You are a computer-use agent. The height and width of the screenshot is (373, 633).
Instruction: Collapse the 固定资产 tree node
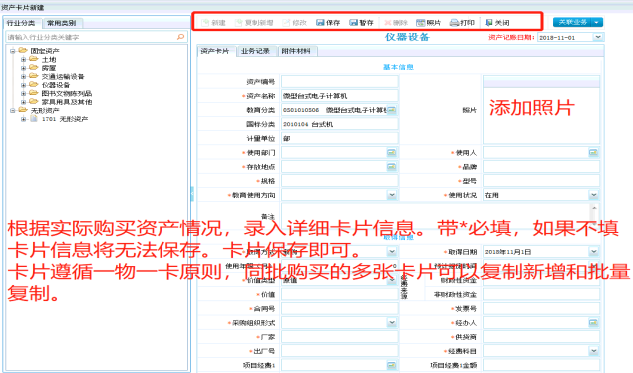(x=13, y=51)
